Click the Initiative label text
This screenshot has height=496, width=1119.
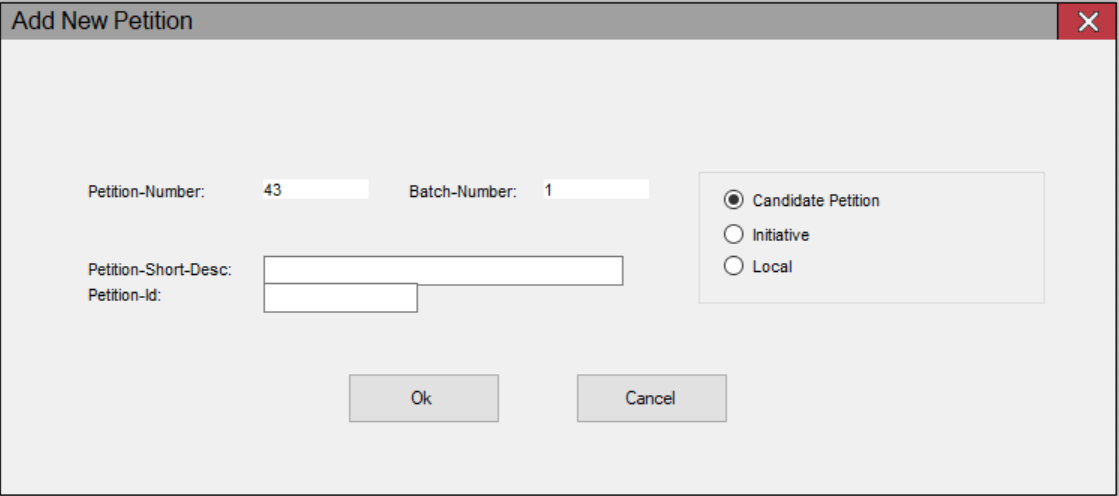pyautogui.click(x=781, y=234)
